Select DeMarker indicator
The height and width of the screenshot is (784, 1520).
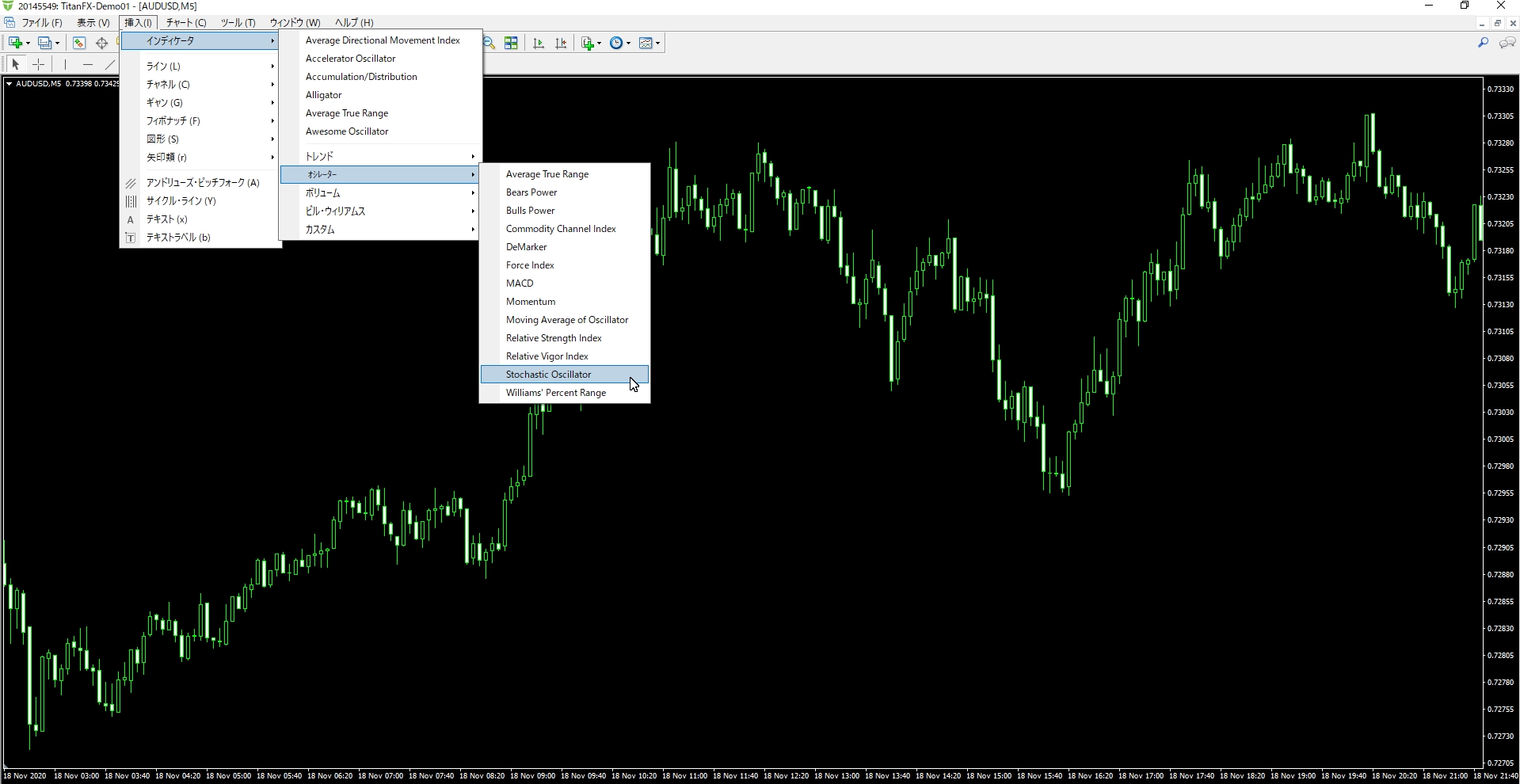click(x=565, y=247)
